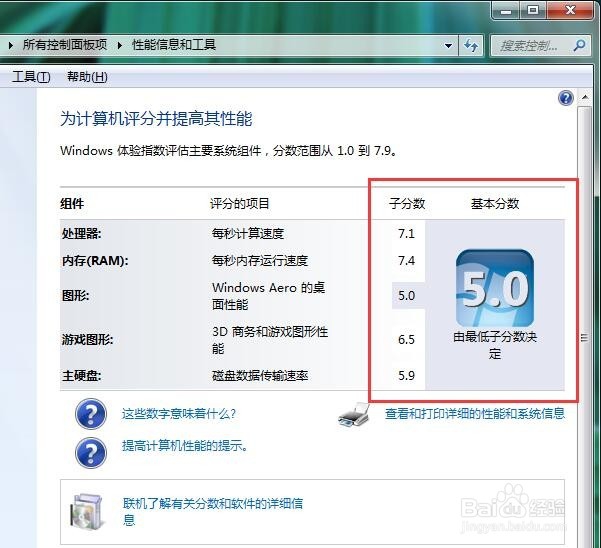Open the 工具(T) menu

pyautogui.click(x=31, y=77)
